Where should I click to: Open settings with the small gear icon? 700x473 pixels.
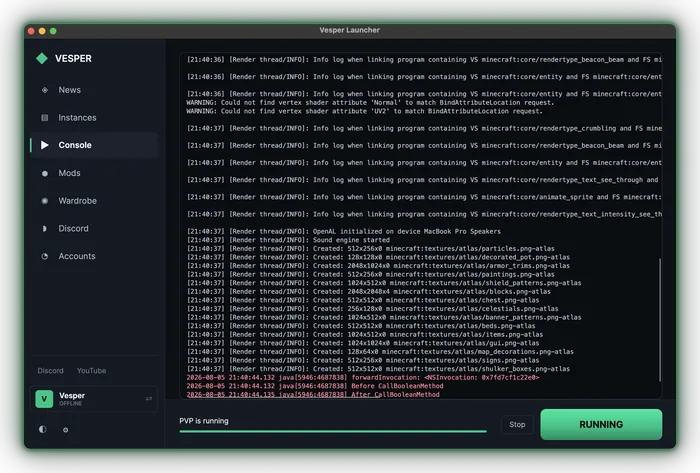point(66,430)
